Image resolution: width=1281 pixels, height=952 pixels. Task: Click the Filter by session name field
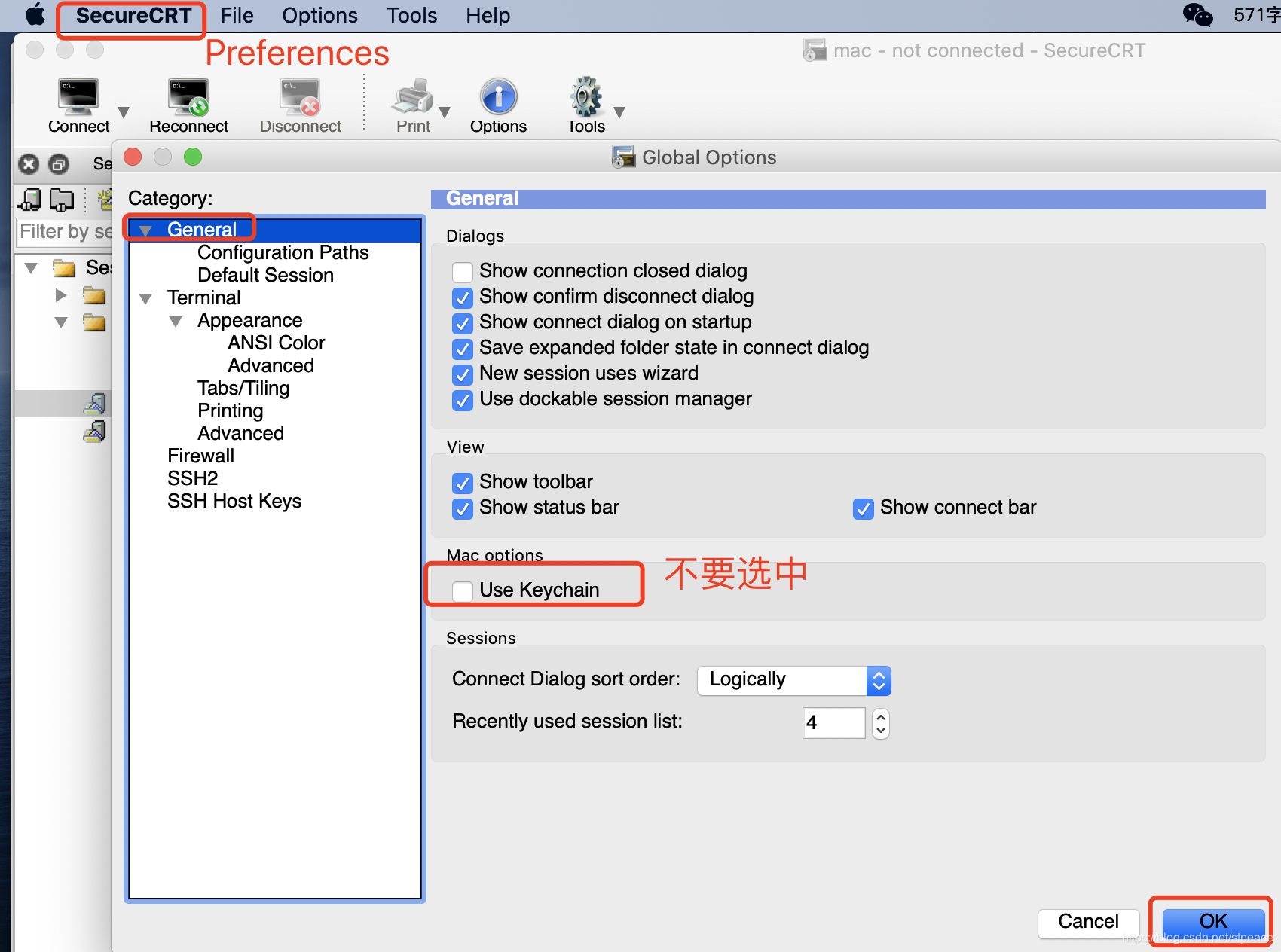click(x=65, y=232)
